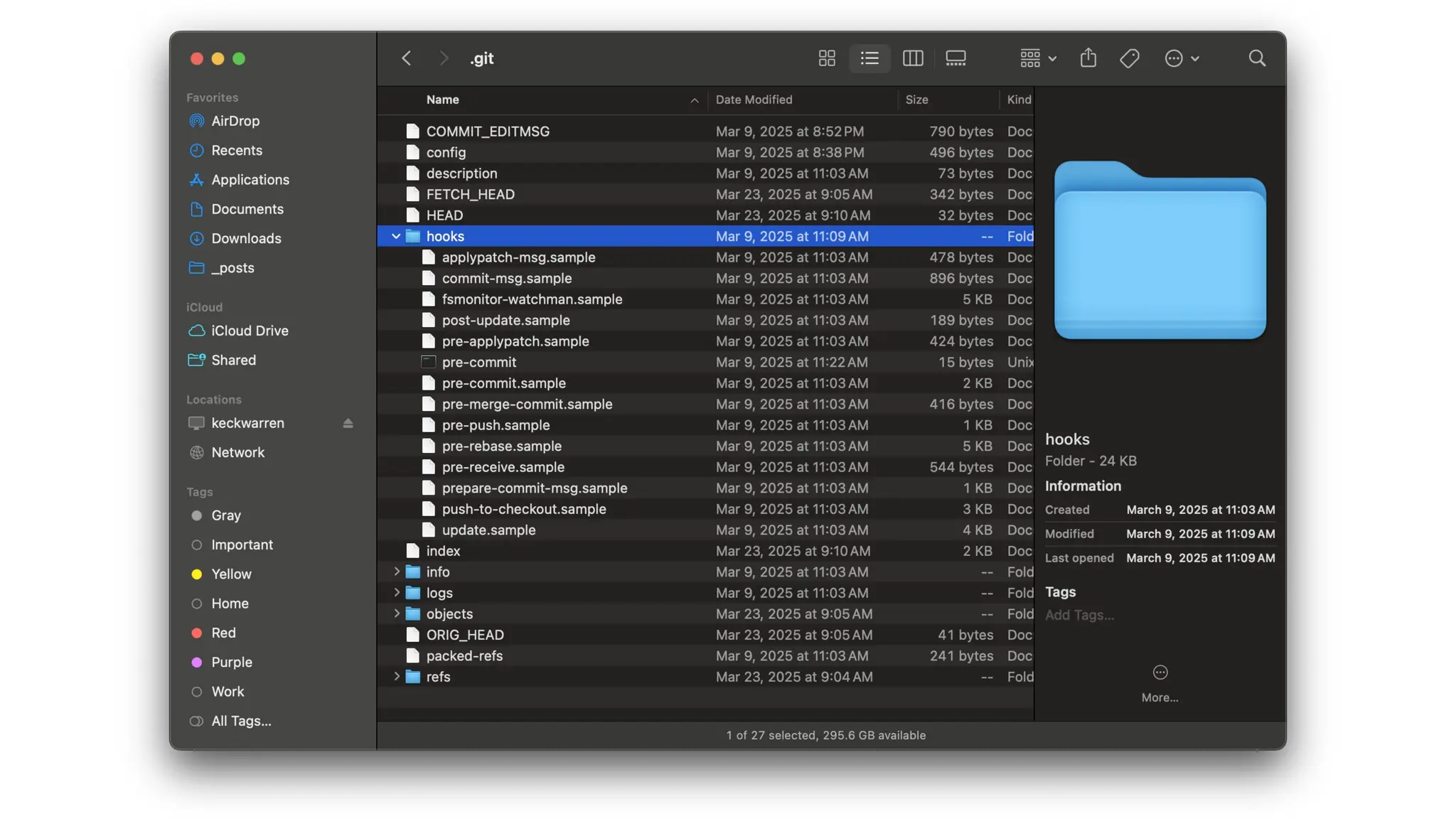Select pre-rebase.sample file
This screenshot has width=1456, height=819.
pyautogui.click(x=705, y=446)
